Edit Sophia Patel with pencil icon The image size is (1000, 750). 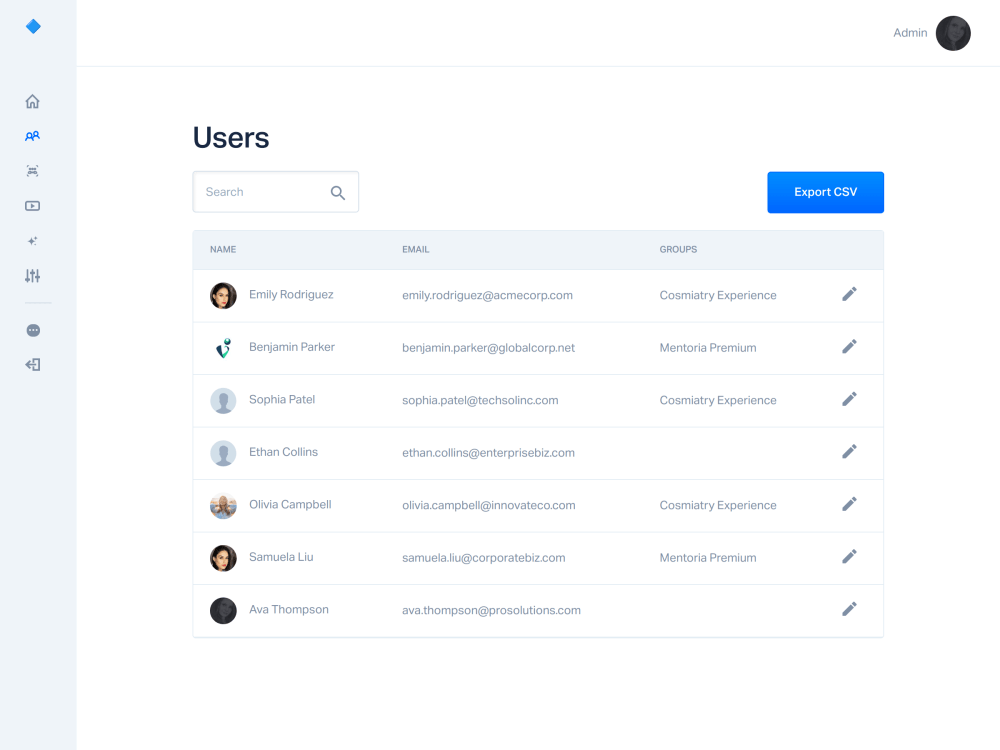pos(849,399)
